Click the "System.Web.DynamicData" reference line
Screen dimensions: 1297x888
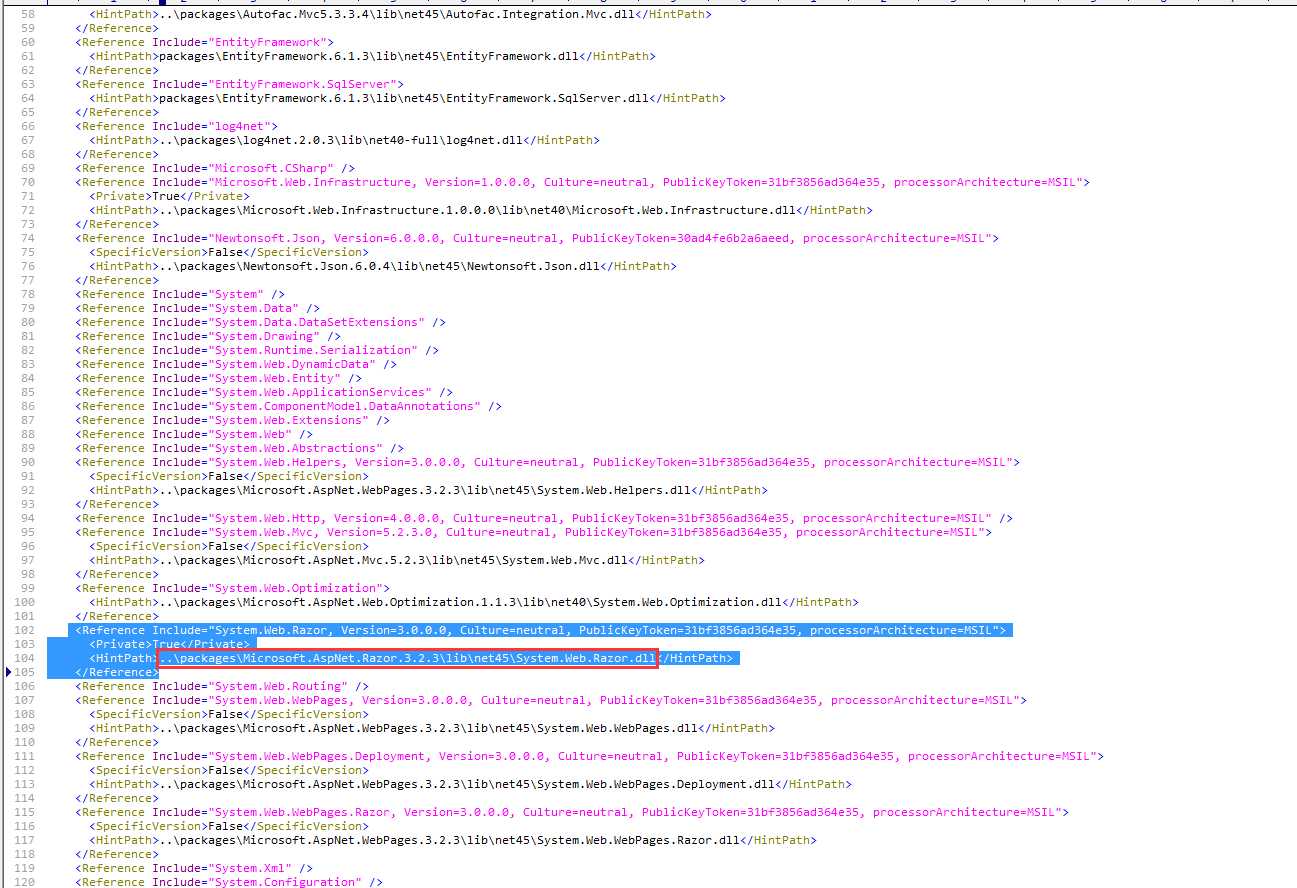point(236,364)
